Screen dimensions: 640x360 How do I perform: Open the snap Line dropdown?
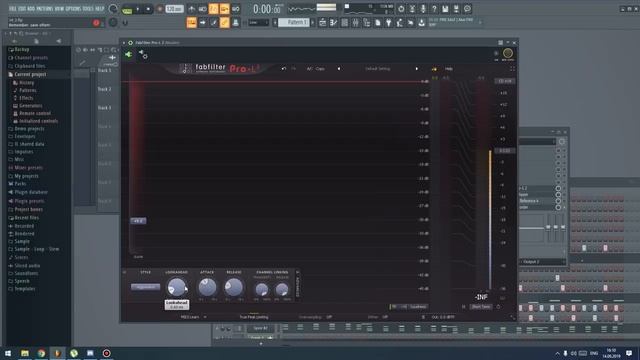point(258,22)
